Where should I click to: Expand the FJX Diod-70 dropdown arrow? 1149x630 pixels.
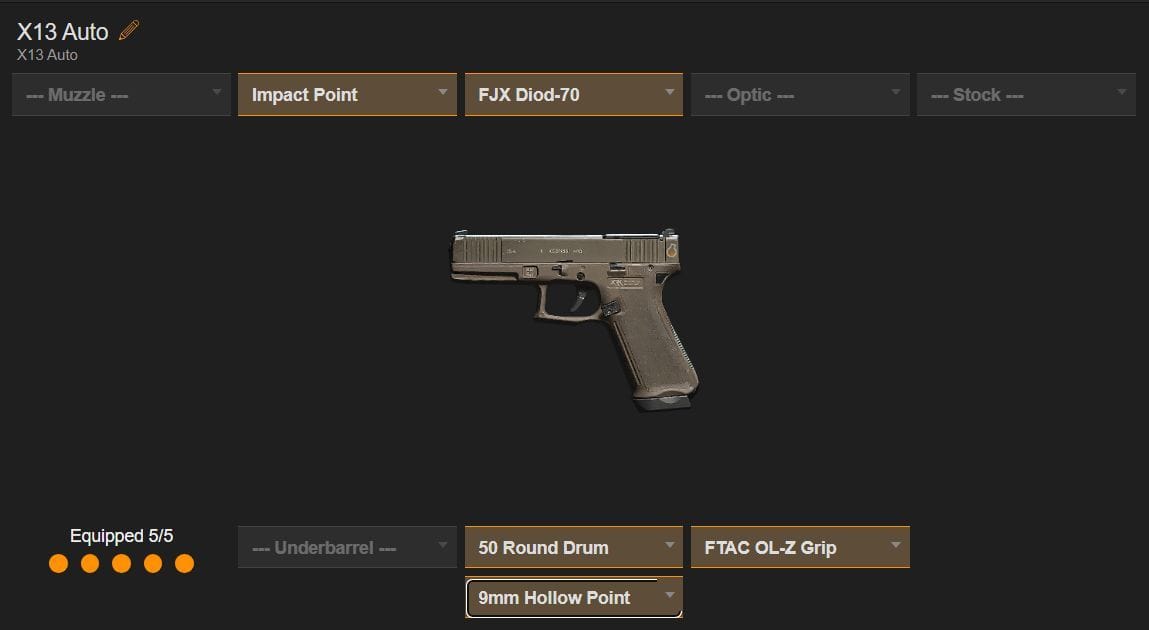coord(669,92)
